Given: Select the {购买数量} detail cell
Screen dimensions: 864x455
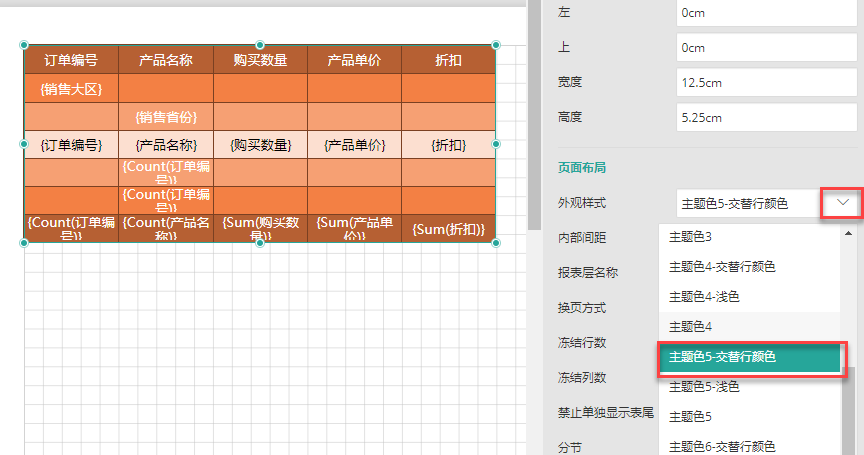Looking at the screenshot, I should pyautogui.click(x=260, y=145).
